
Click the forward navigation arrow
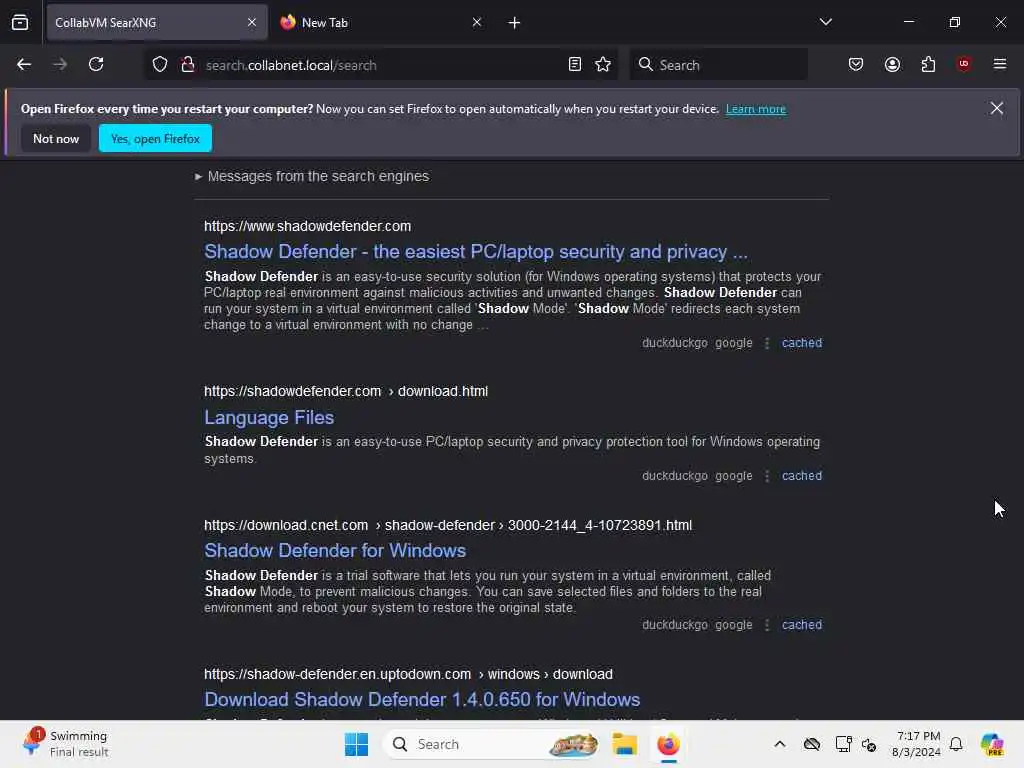click(x=60, y=64)
